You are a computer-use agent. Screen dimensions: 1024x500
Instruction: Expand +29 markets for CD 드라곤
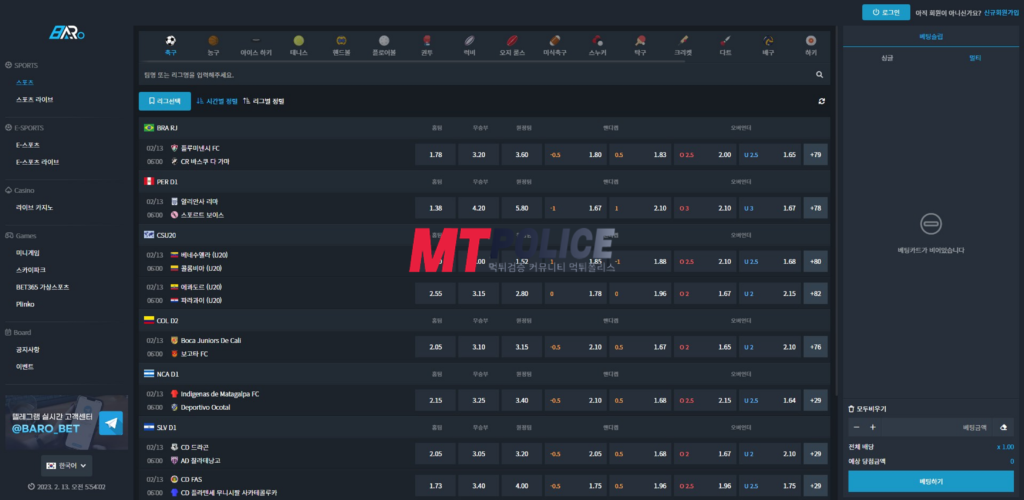point(815,454)
